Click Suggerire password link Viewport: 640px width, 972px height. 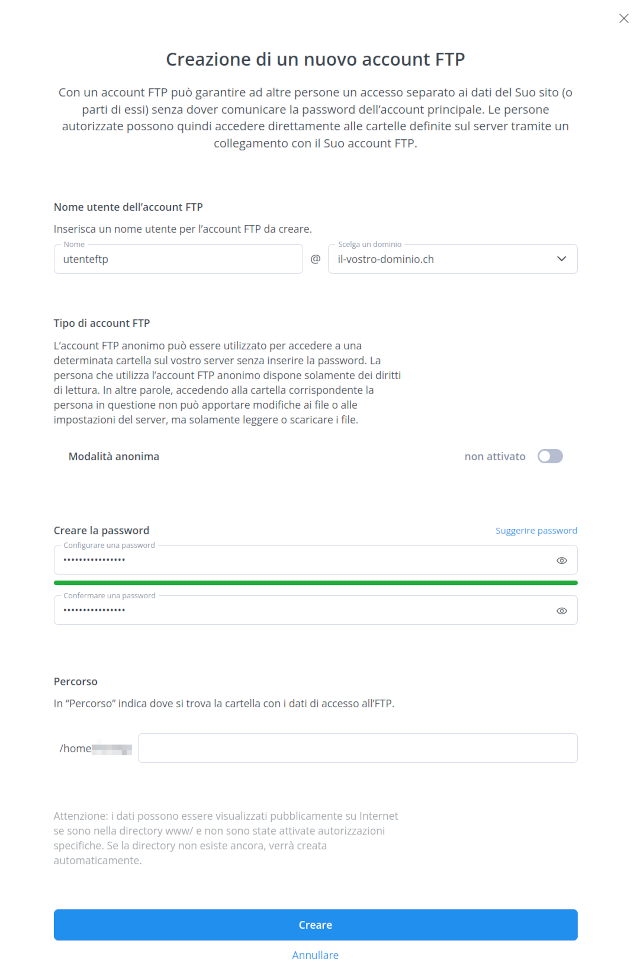536,531
